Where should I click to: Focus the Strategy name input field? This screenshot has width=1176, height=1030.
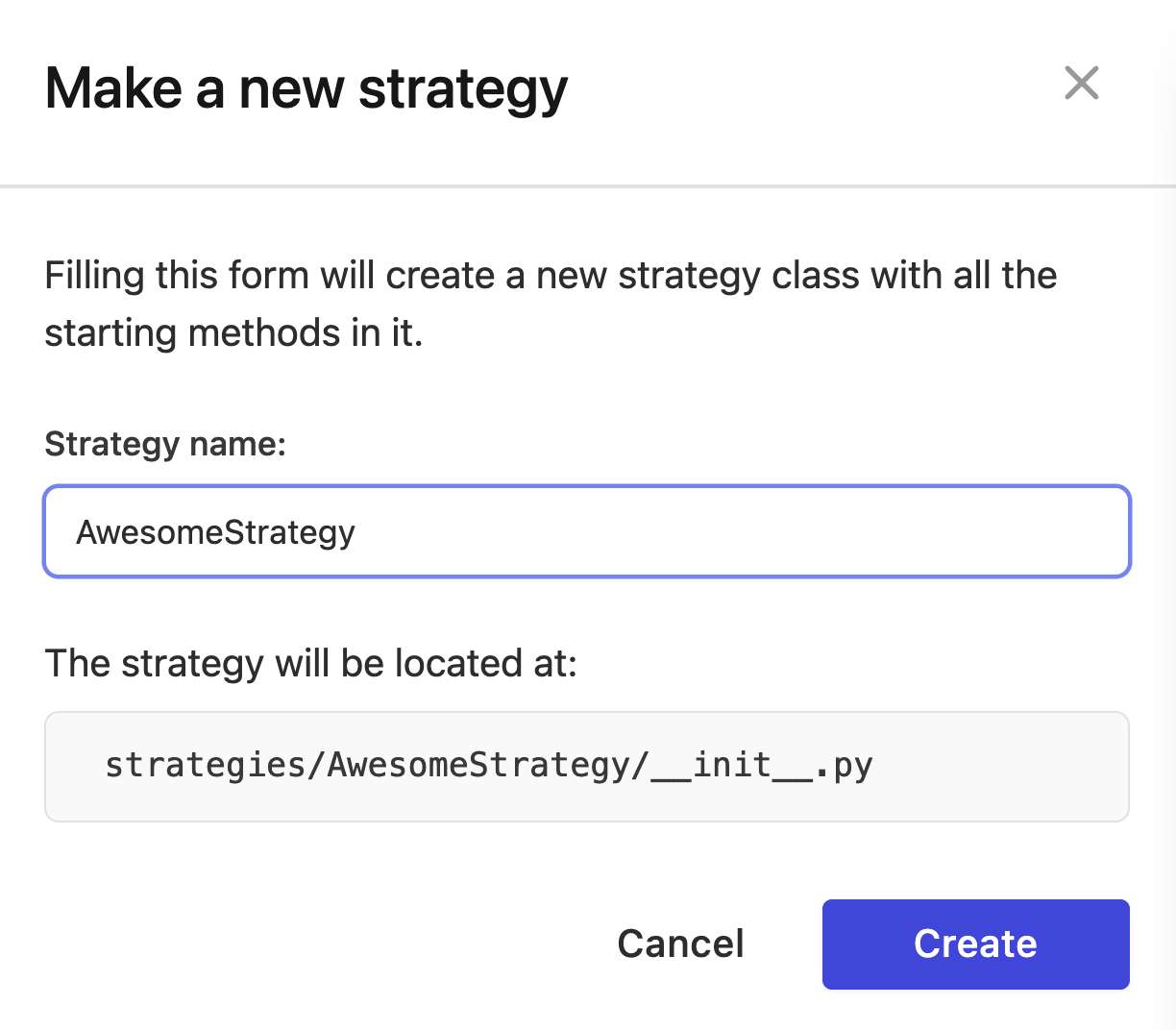587,531
